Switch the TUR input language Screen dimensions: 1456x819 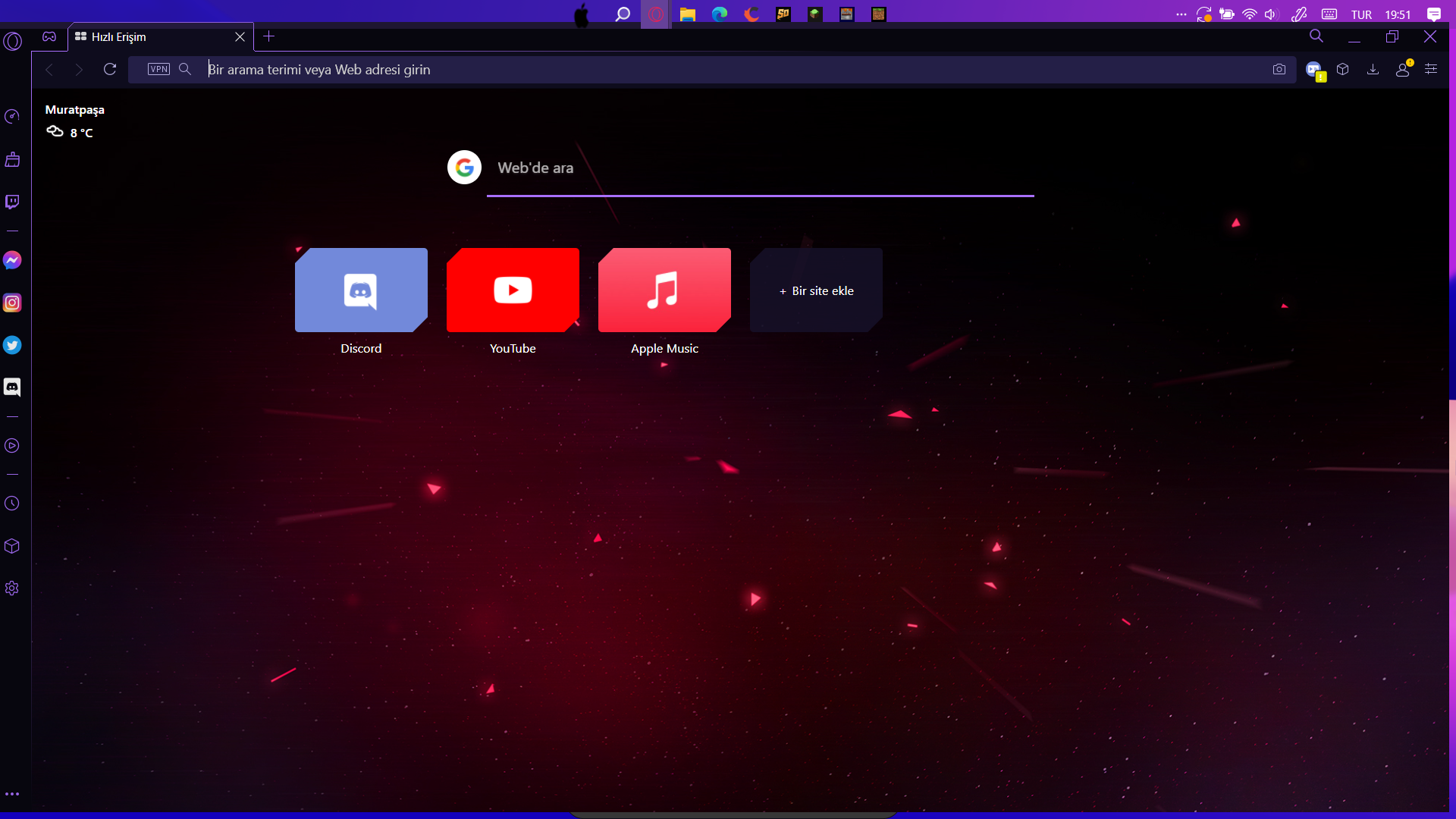[1361, 14]
